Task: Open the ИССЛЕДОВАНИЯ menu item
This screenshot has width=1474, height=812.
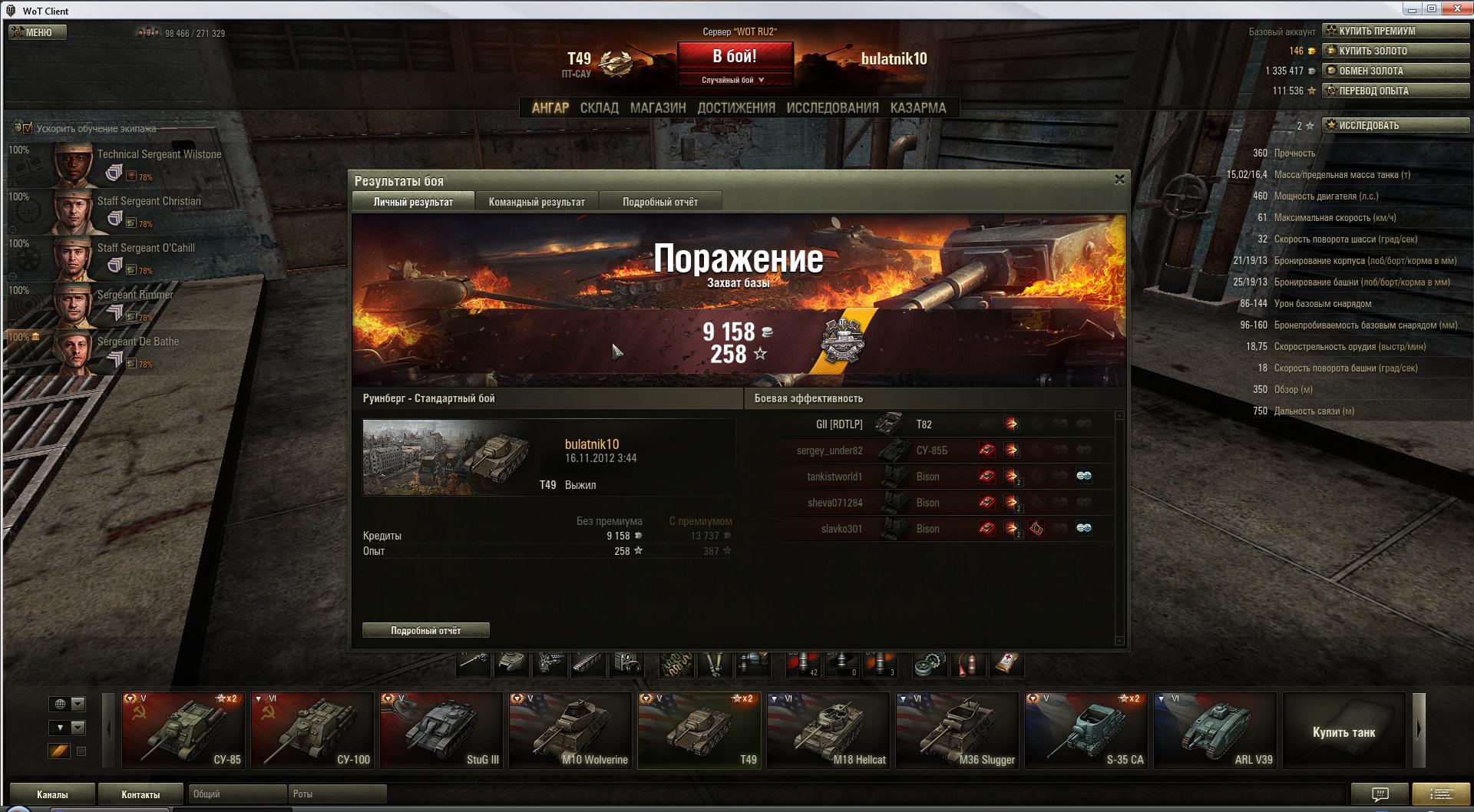Action: pyautogui.click(x=832, y=108)
